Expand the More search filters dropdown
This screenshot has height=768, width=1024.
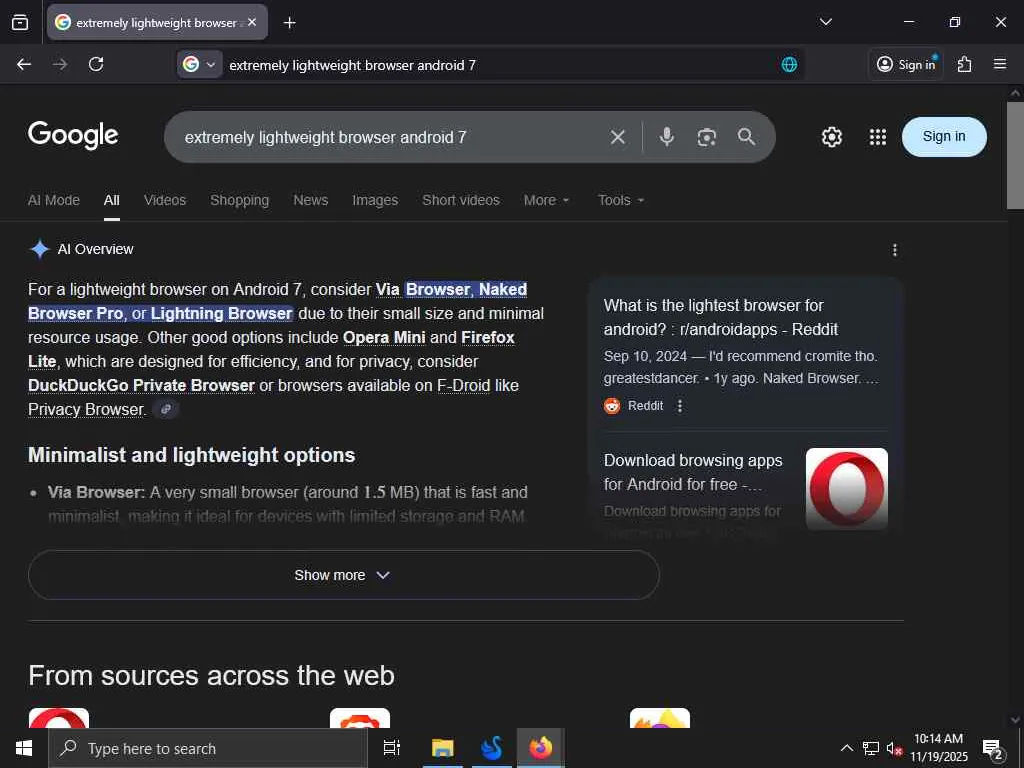click(547, 200)
